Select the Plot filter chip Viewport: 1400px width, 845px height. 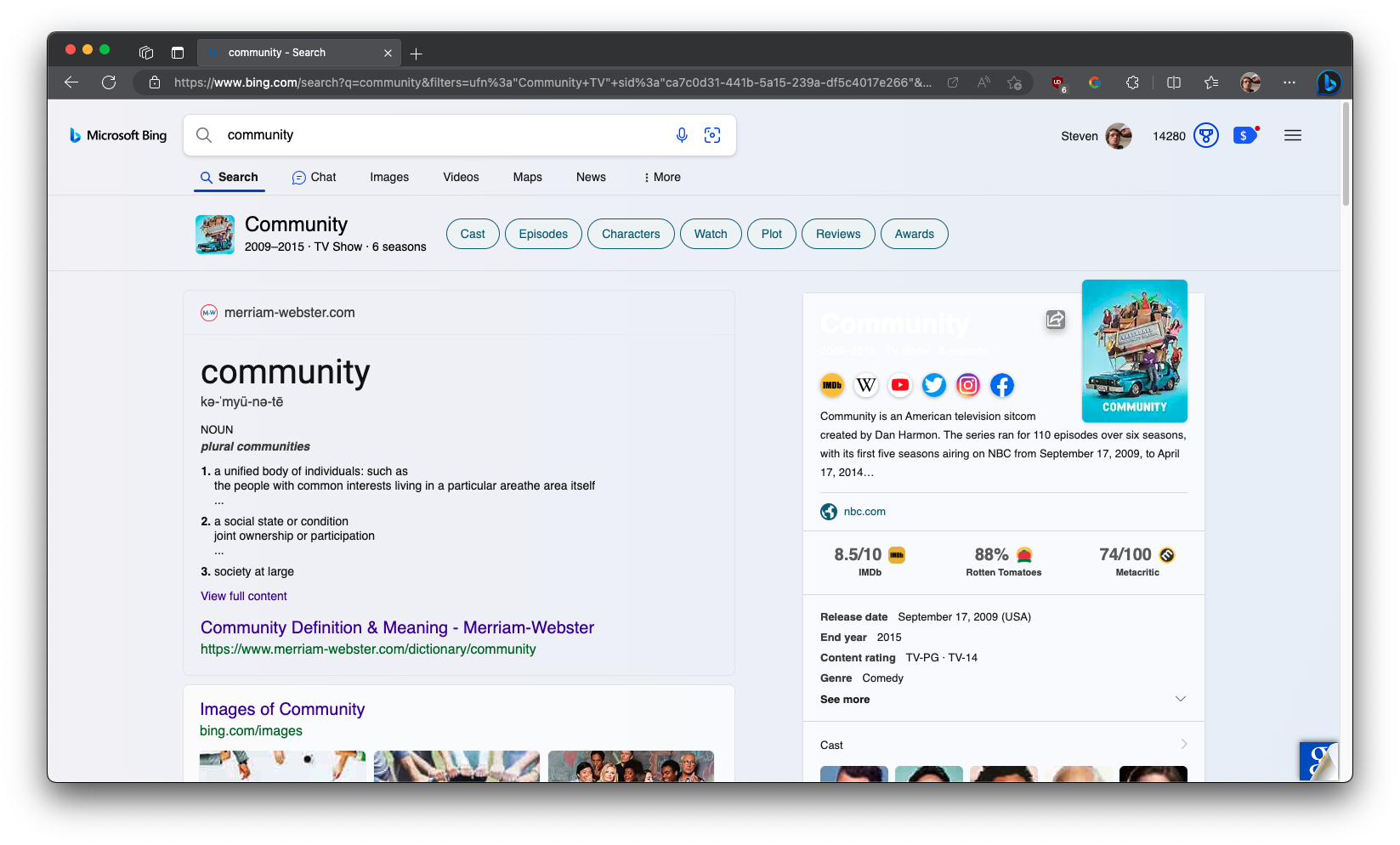[772, 234]
